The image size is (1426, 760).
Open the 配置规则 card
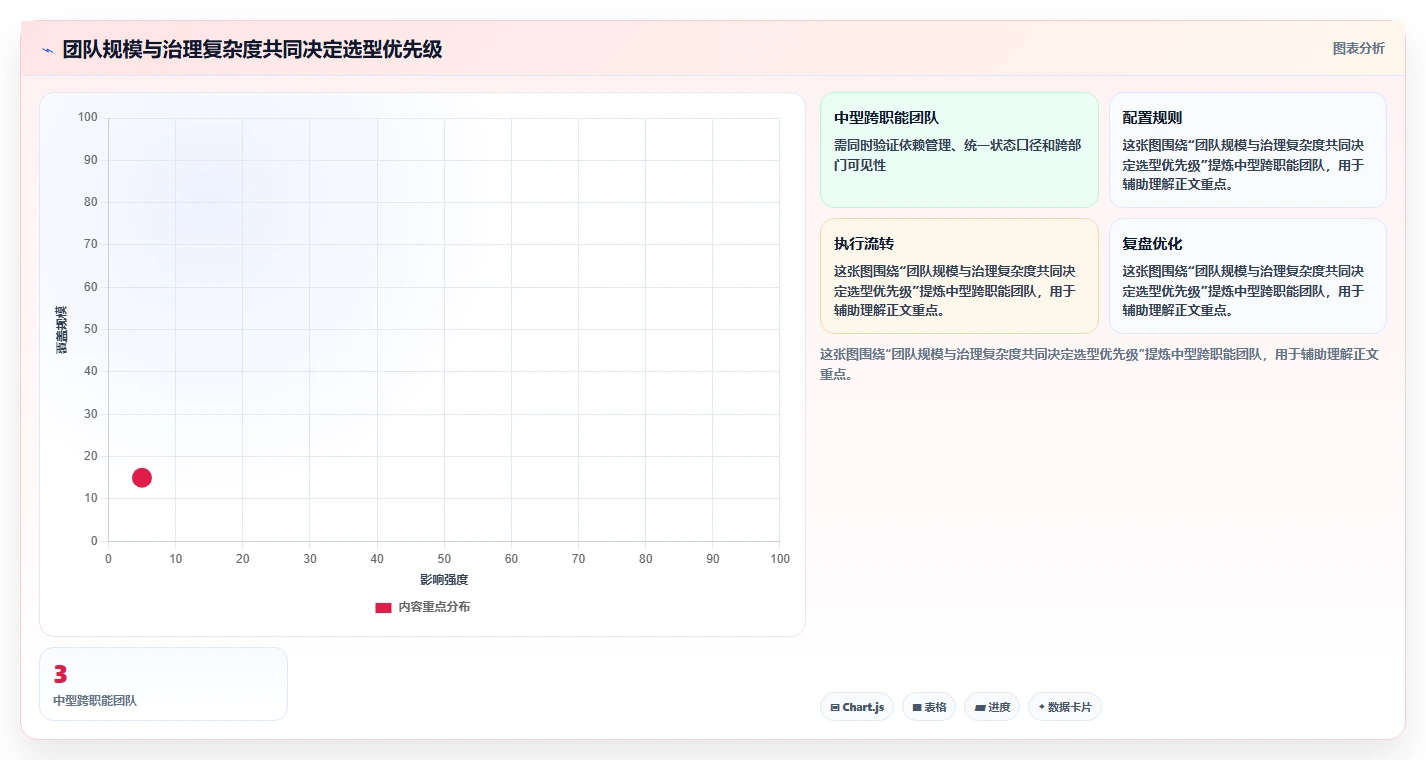1248,150
